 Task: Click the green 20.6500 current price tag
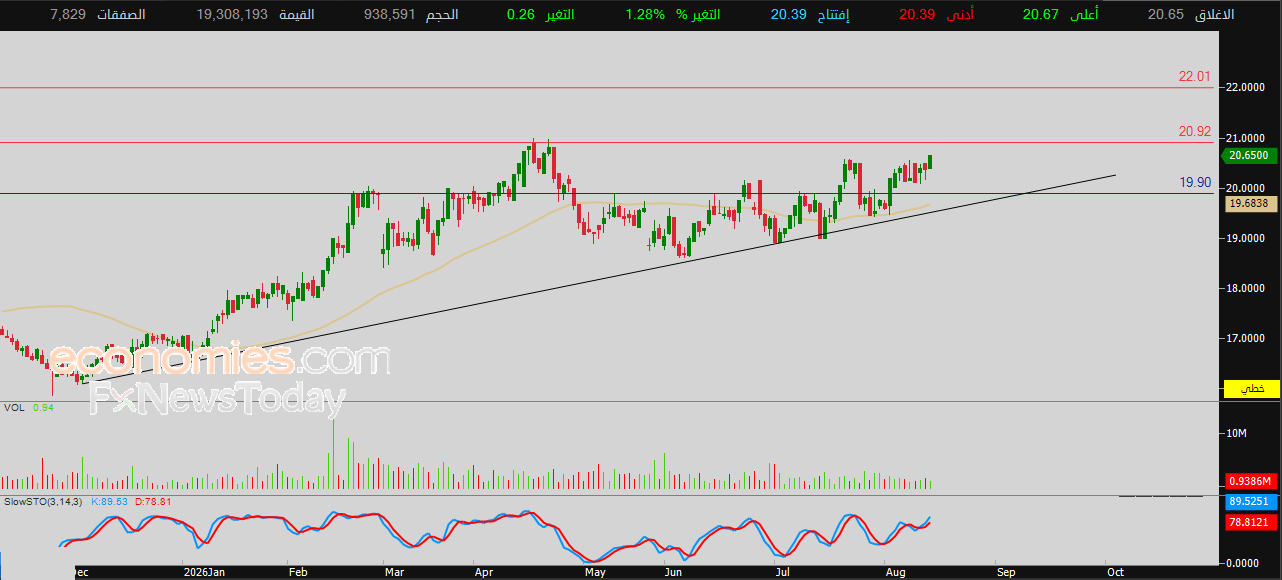pyautogui.click(x=1249, y=155)
